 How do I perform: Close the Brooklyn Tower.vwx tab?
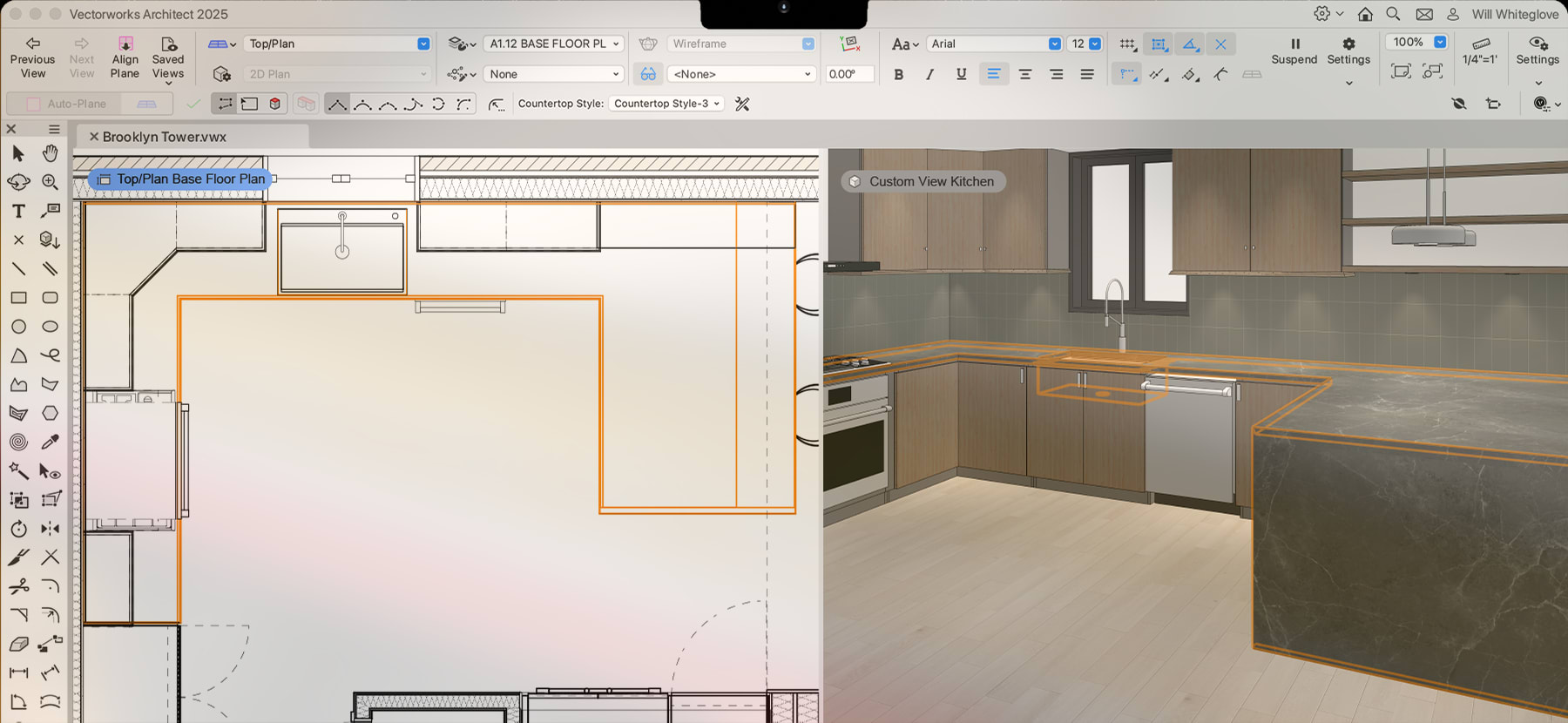(x=94, y=137)
